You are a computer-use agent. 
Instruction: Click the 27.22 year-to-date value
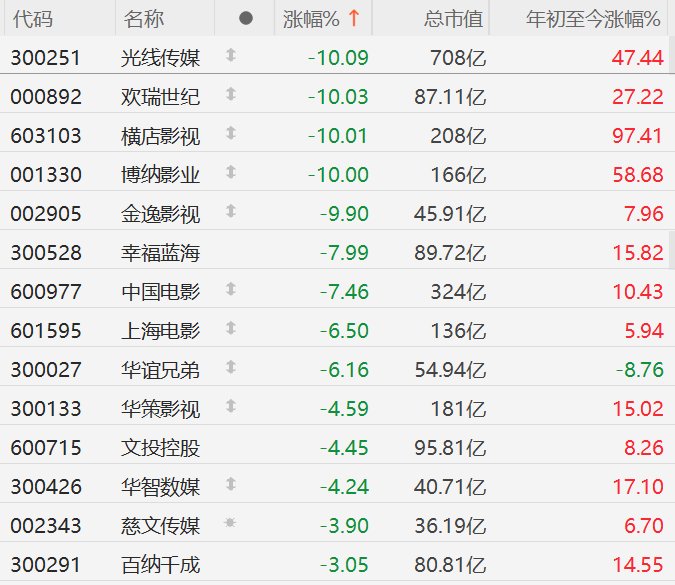638,97
